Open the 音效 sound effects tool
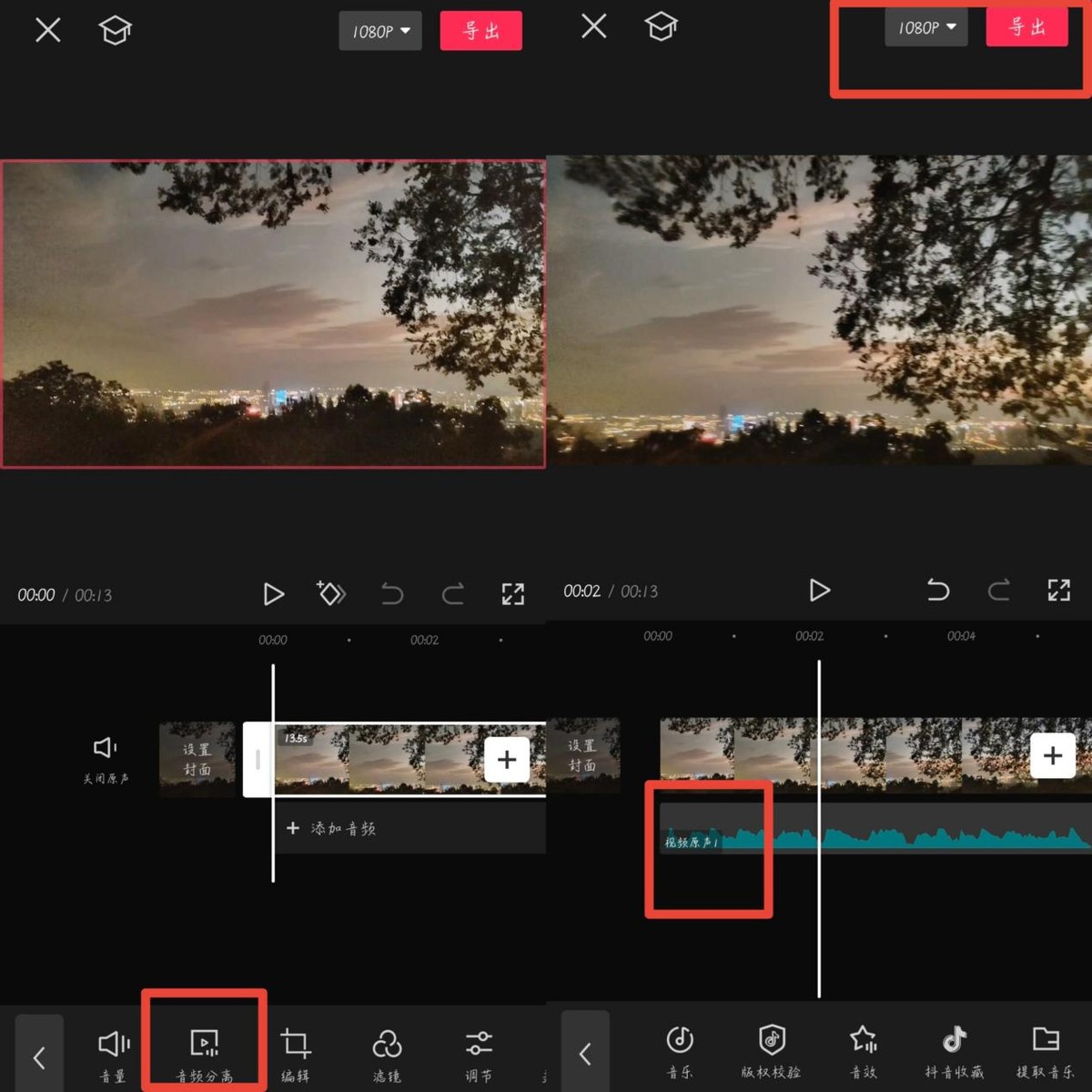Image resolution: width=1092 pixels, height=1092 pixels. [x=863, y=1051]
